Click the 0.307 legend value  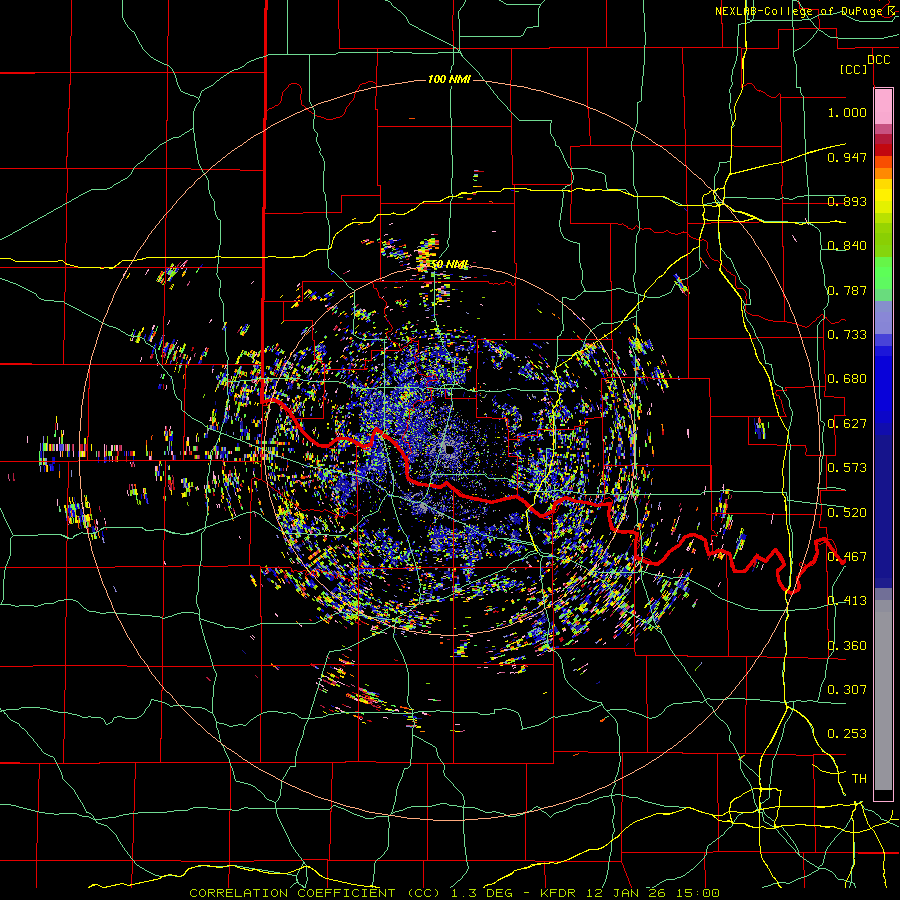pos(847,689)
